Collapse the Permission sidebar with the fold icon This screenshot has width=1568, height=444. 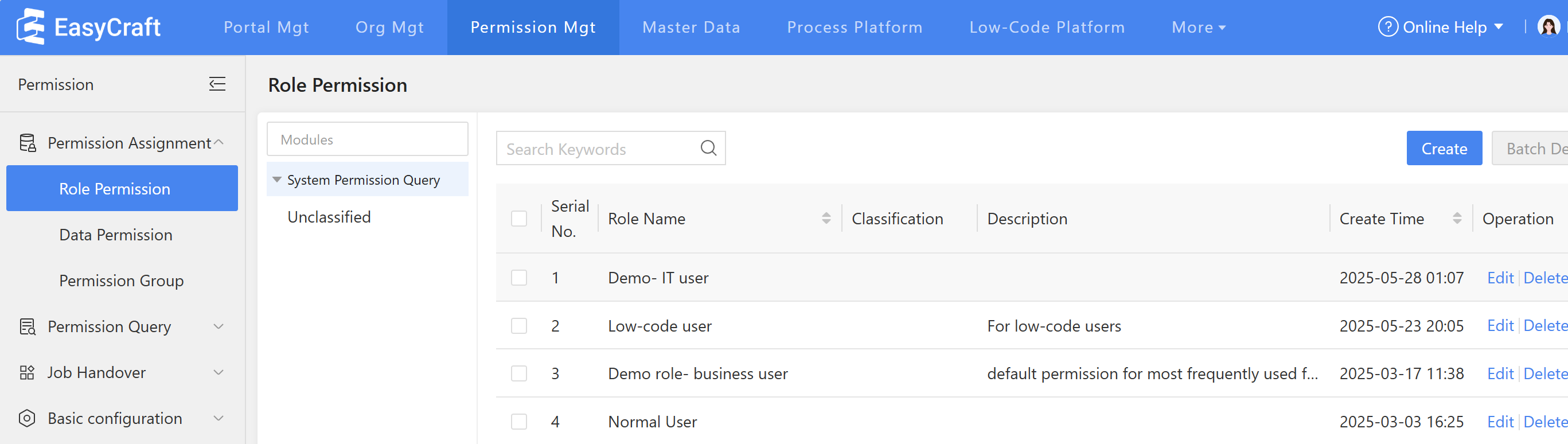tap(217, 84)
